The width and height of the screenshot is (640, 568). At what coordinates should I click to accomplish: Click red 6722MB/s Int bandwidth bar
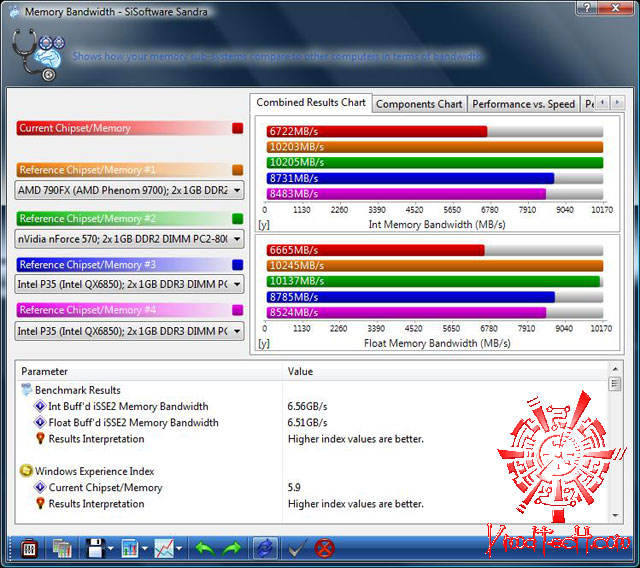tap(377, 131)
